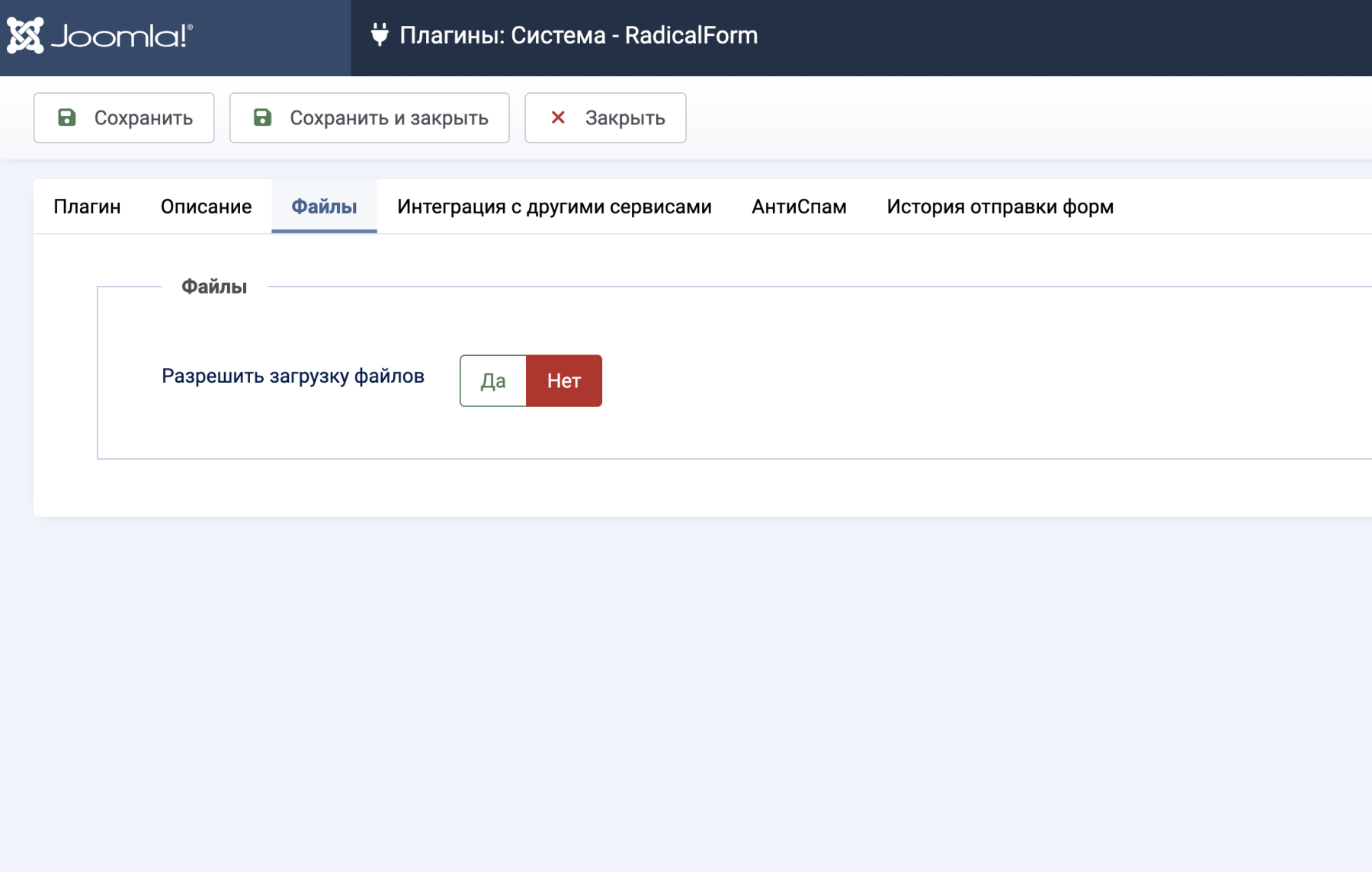The width and height of the screenshot is (1372, 872).
Task: Open Интеграция с другими сервисами tab
Action: [554, 207]
